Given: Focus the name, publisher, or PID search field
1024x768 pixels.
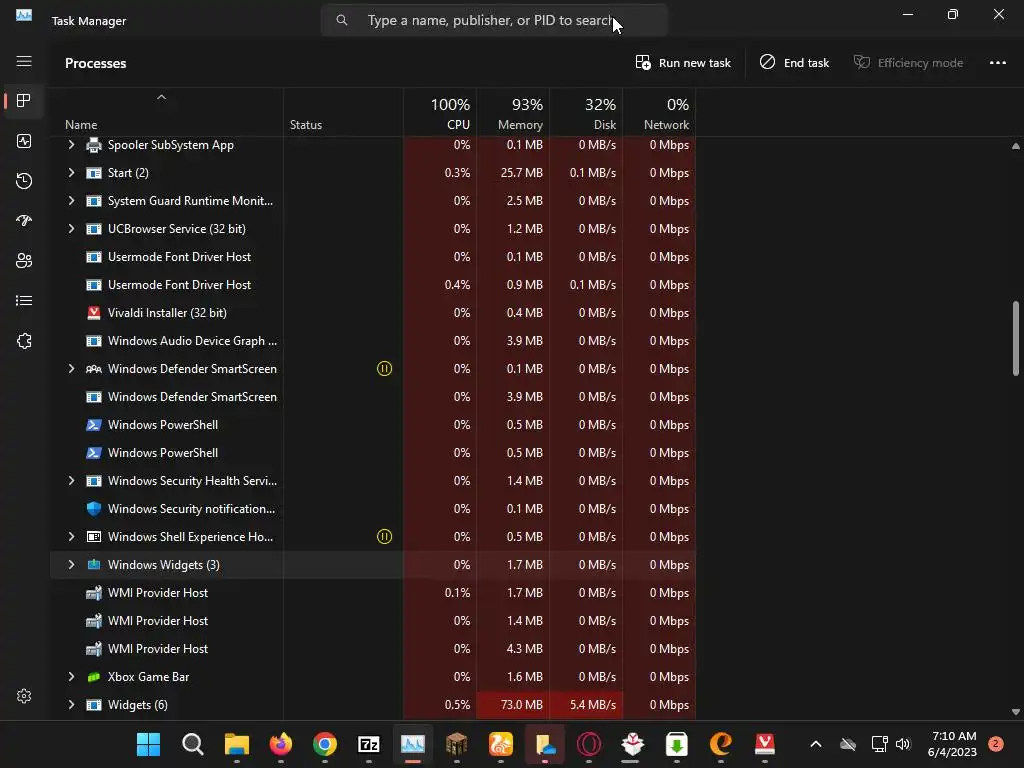Looking at the screenshot, I should click(494, 20).
